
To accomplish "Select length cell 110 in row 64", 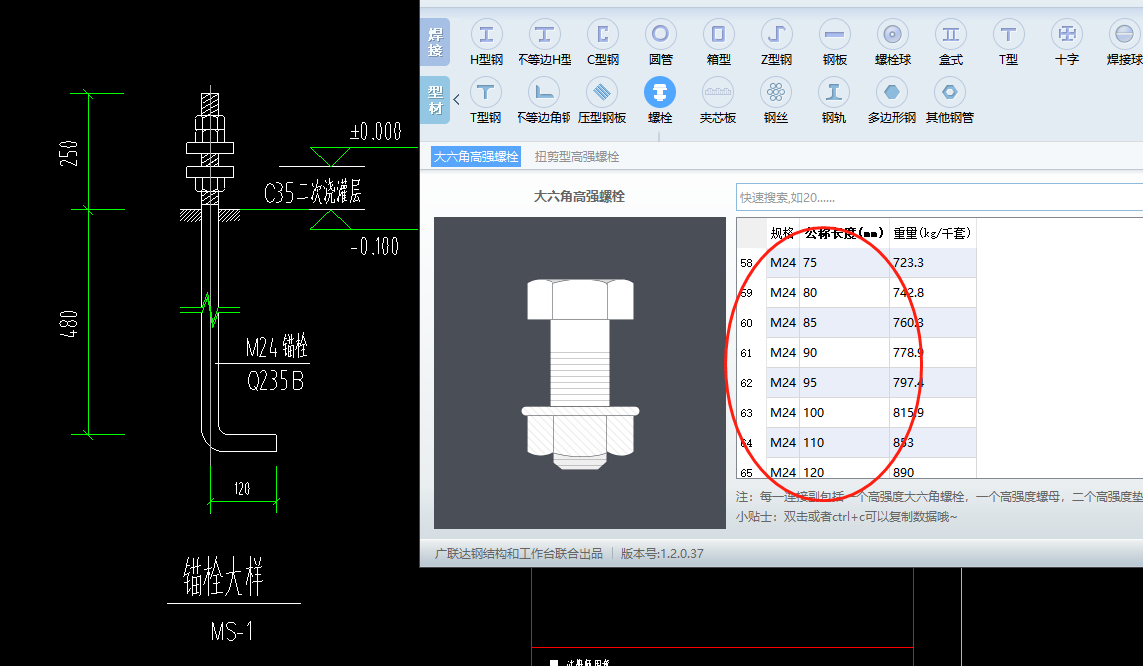I will click(x=844, y=442).
